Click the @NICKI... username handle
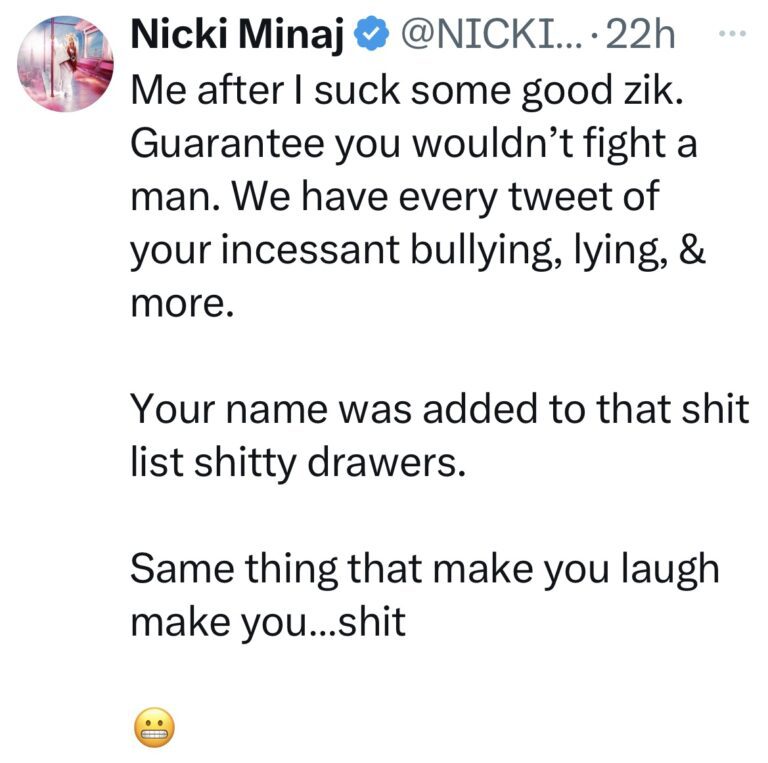Image resolution: width=768 pixels, height=763 pixels. click(x=489, y=38)
